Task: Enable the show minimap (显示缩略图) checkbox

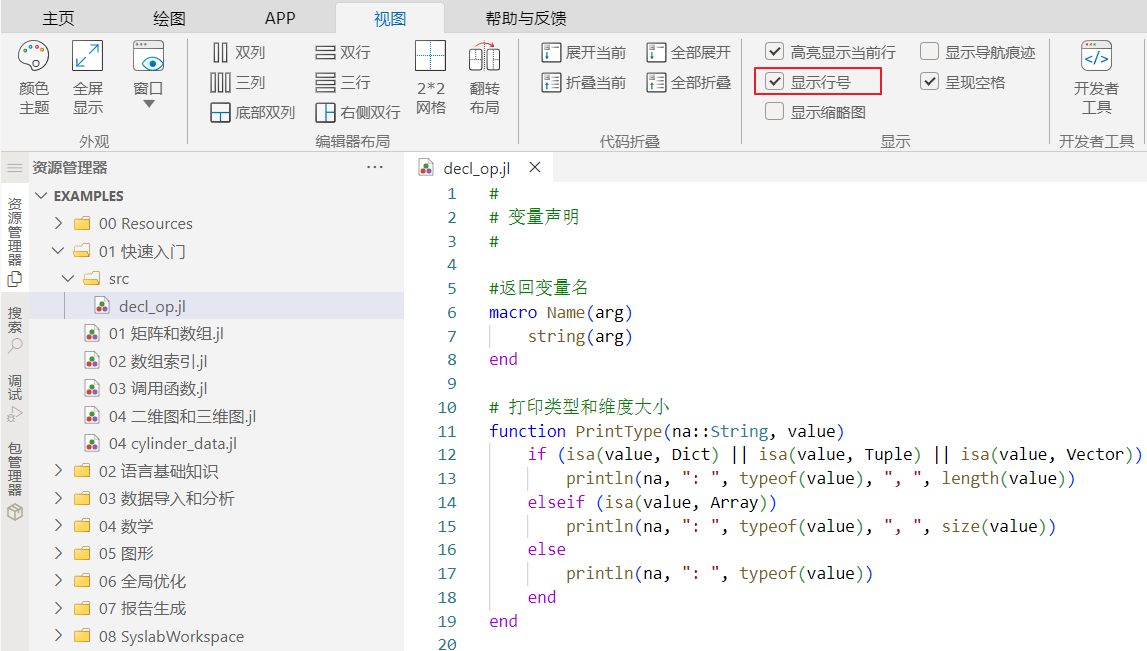Action: click(775, 112)
